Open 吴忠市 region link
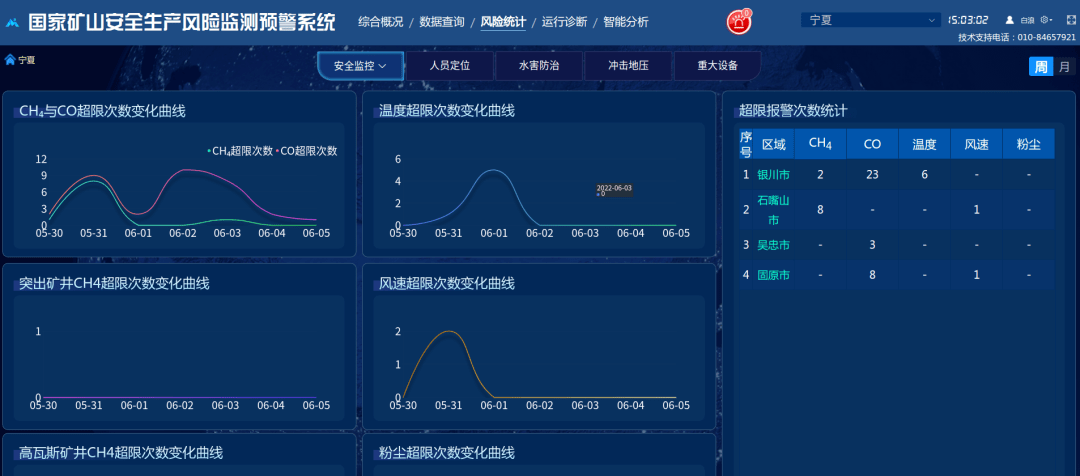1080x476 pixels. point(773,245)
